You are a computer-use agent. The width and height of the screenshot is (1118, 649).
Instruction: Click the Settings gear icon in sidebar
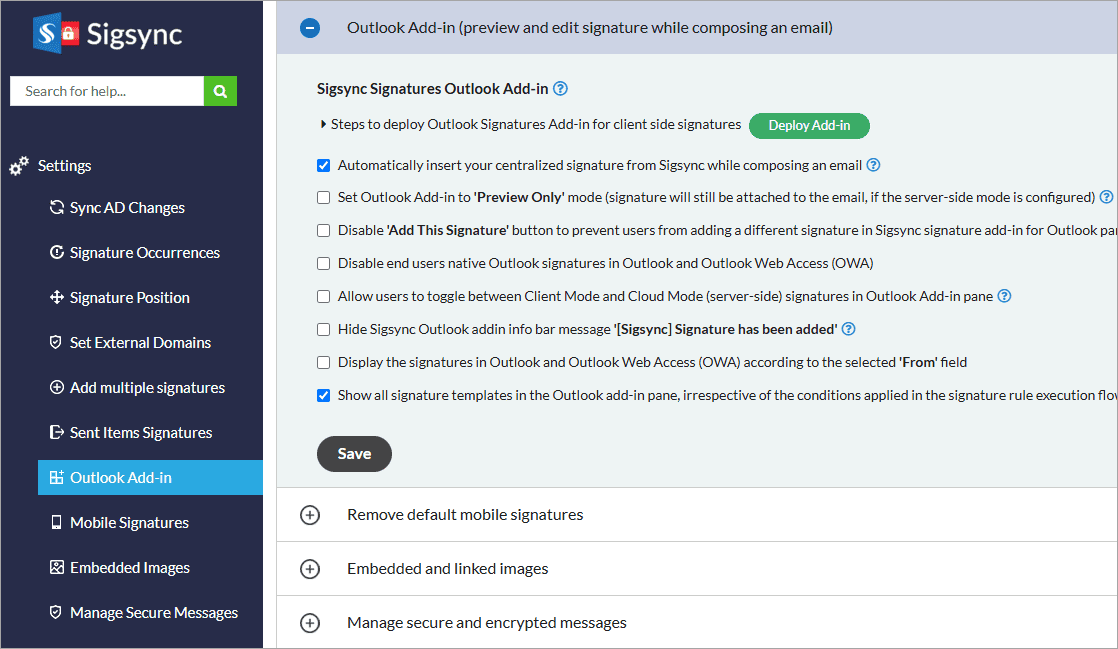(19, 166)
